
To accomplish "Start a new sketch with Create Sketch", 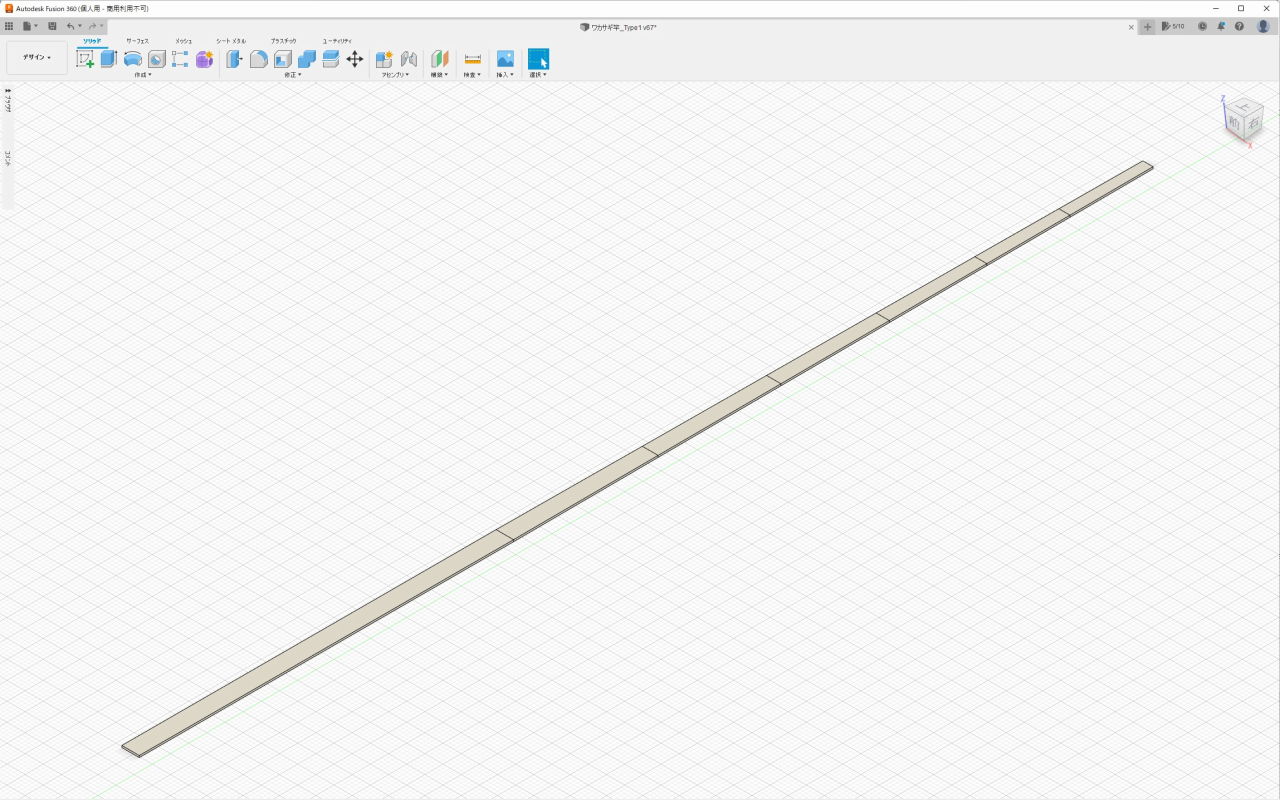I will click(x=85, y=59).
